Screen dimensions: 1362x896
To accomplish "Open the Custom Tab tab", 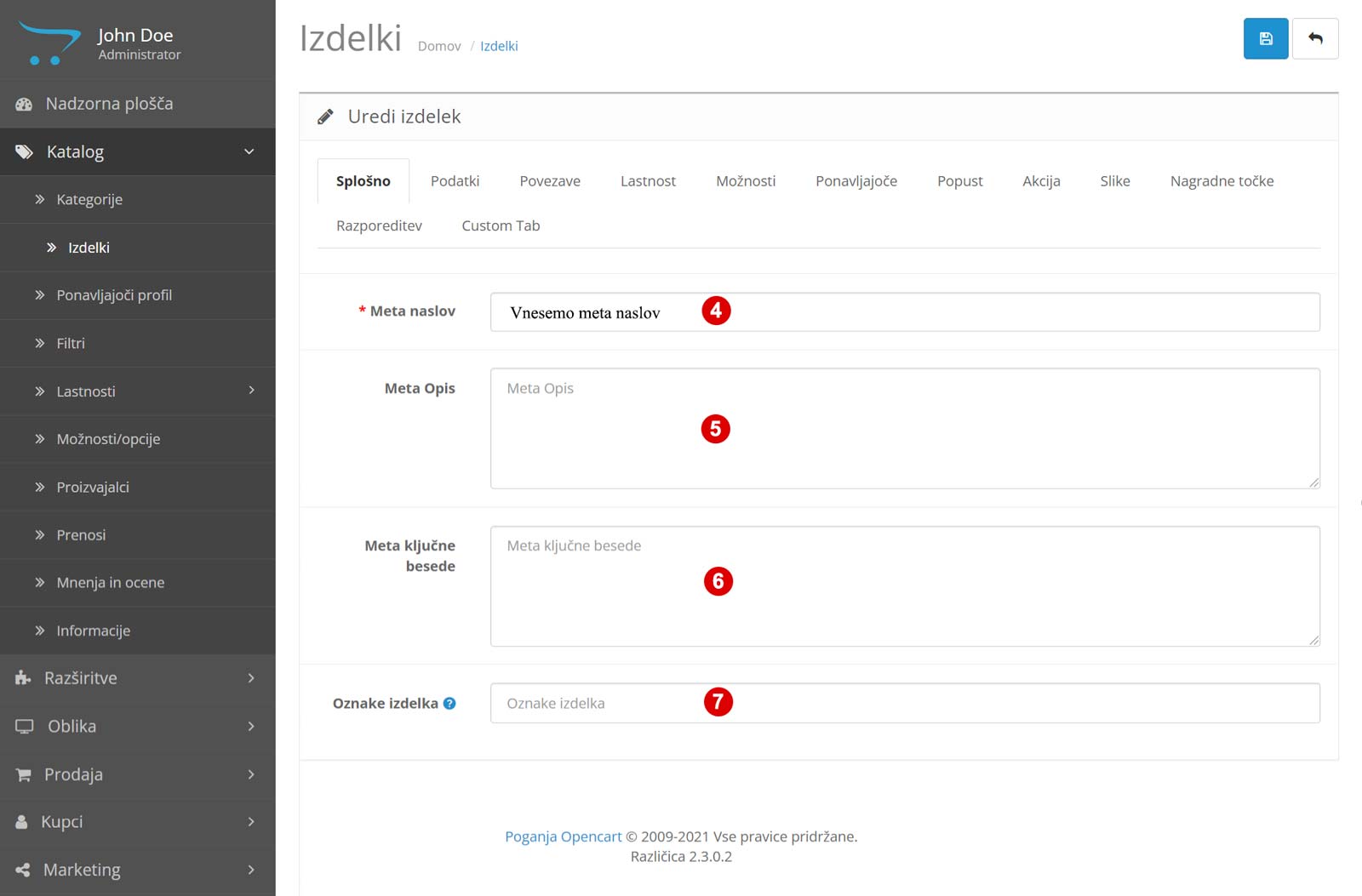I will point(501,225).
